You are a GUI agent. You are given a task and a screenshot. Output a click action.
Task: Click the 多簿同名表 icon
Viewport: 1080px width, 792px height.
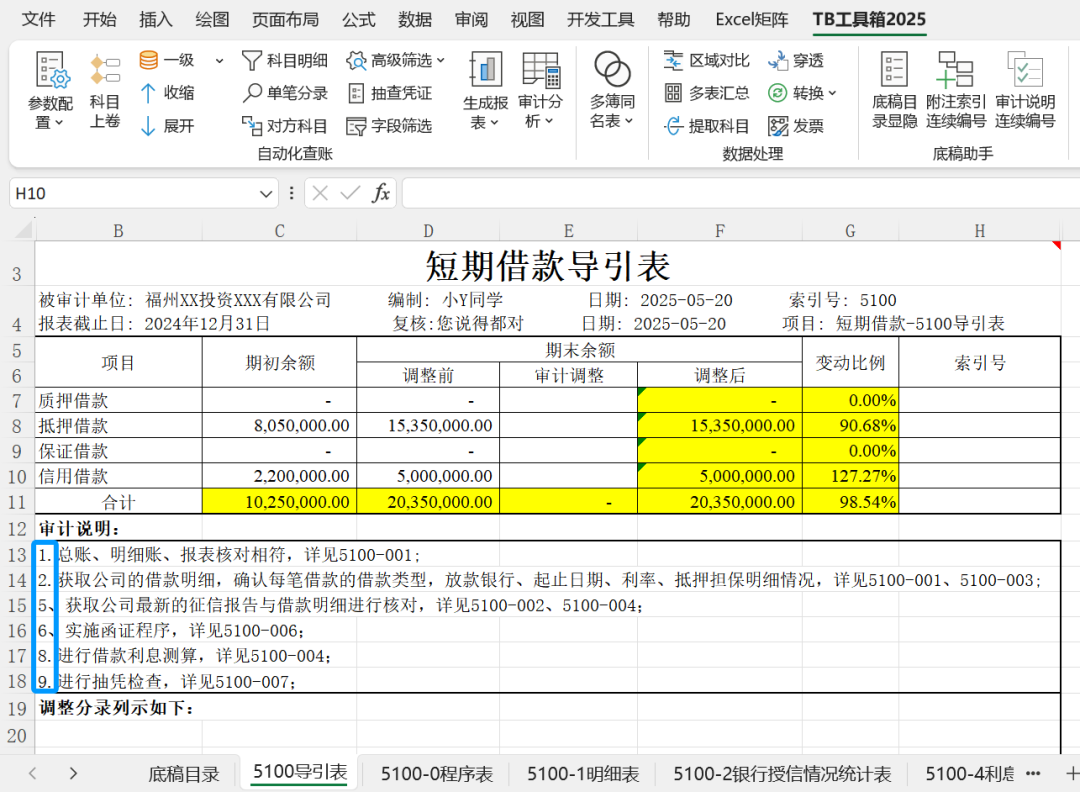click(x=612, y=70)
